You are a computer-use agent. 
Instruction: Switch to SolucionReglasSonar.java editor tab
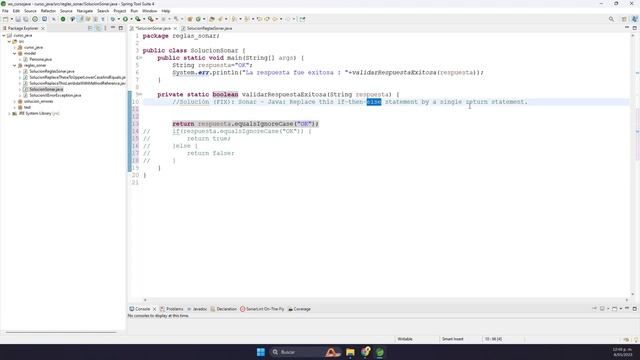click(x=207, y=29)
